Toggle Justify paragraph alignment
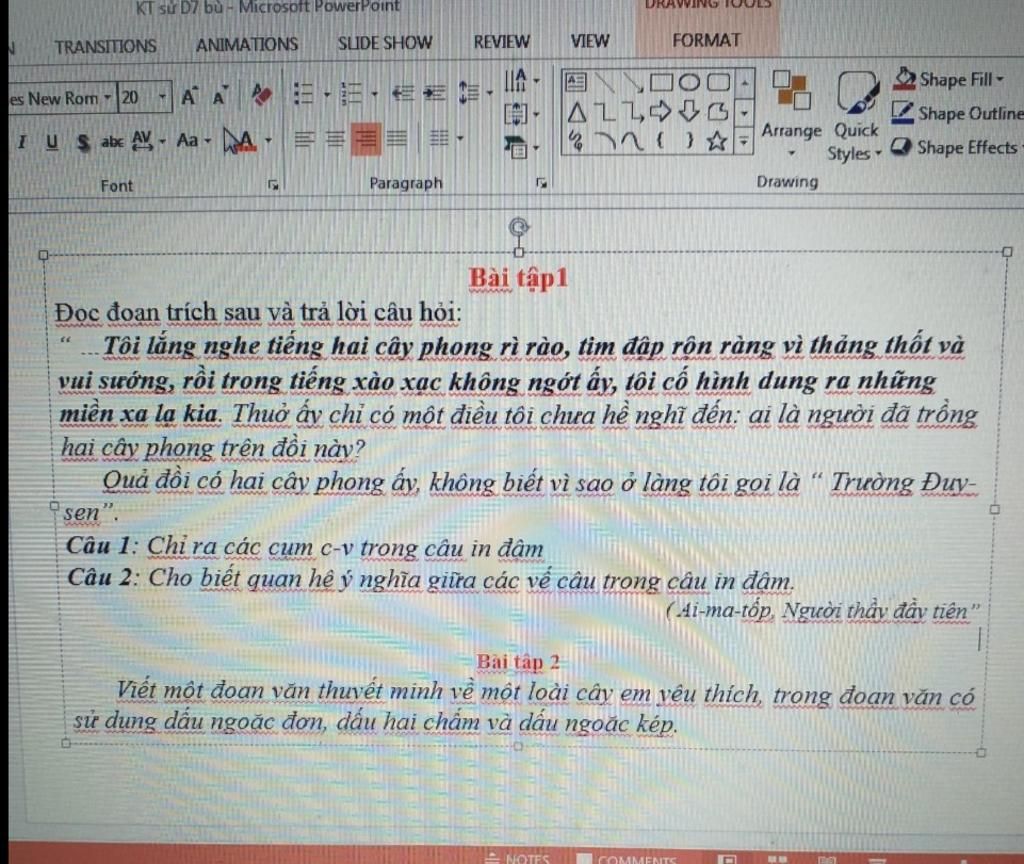This screenshot has width=1024, height=864. coord(396,138)
